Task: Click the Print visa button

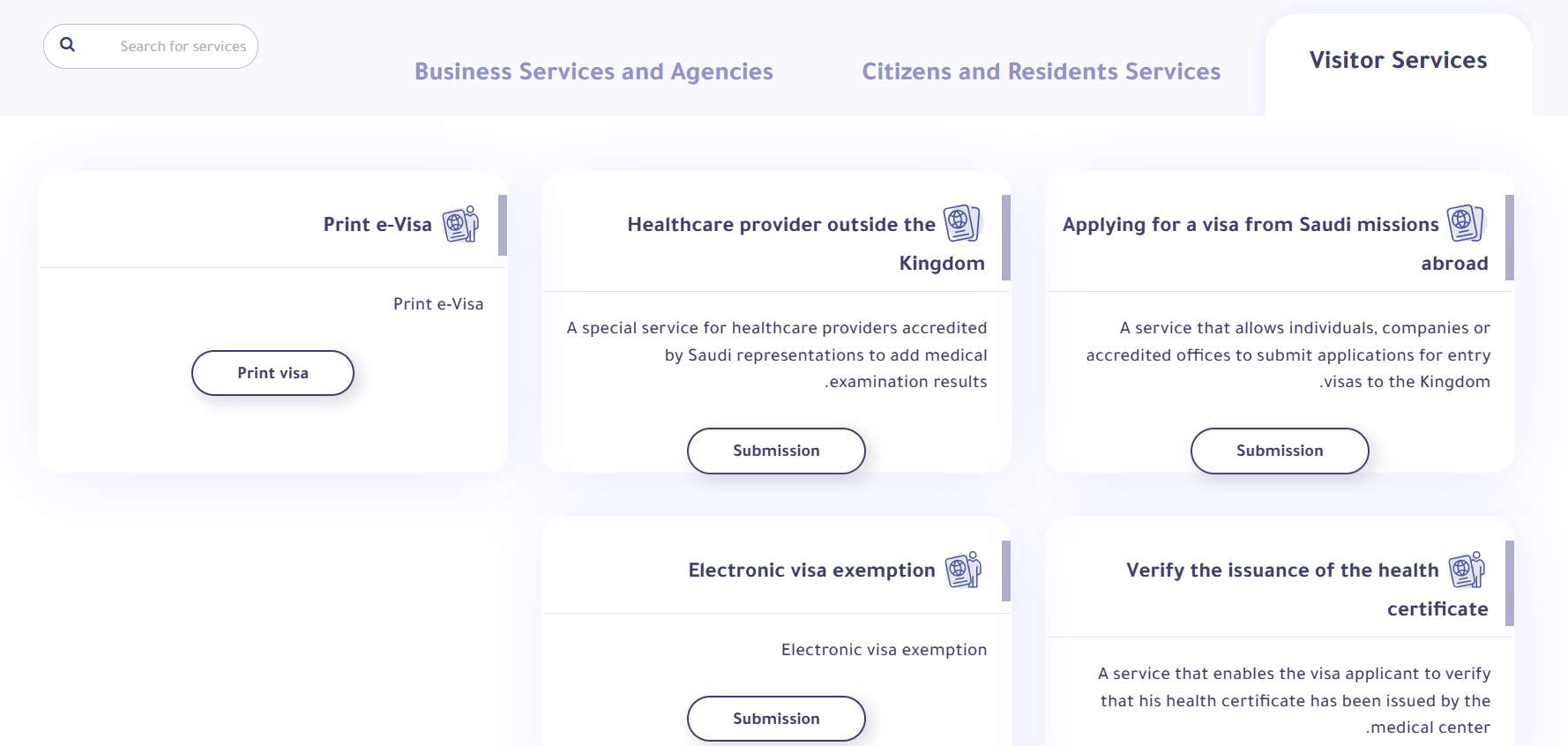Action: (x=273, y=373)
